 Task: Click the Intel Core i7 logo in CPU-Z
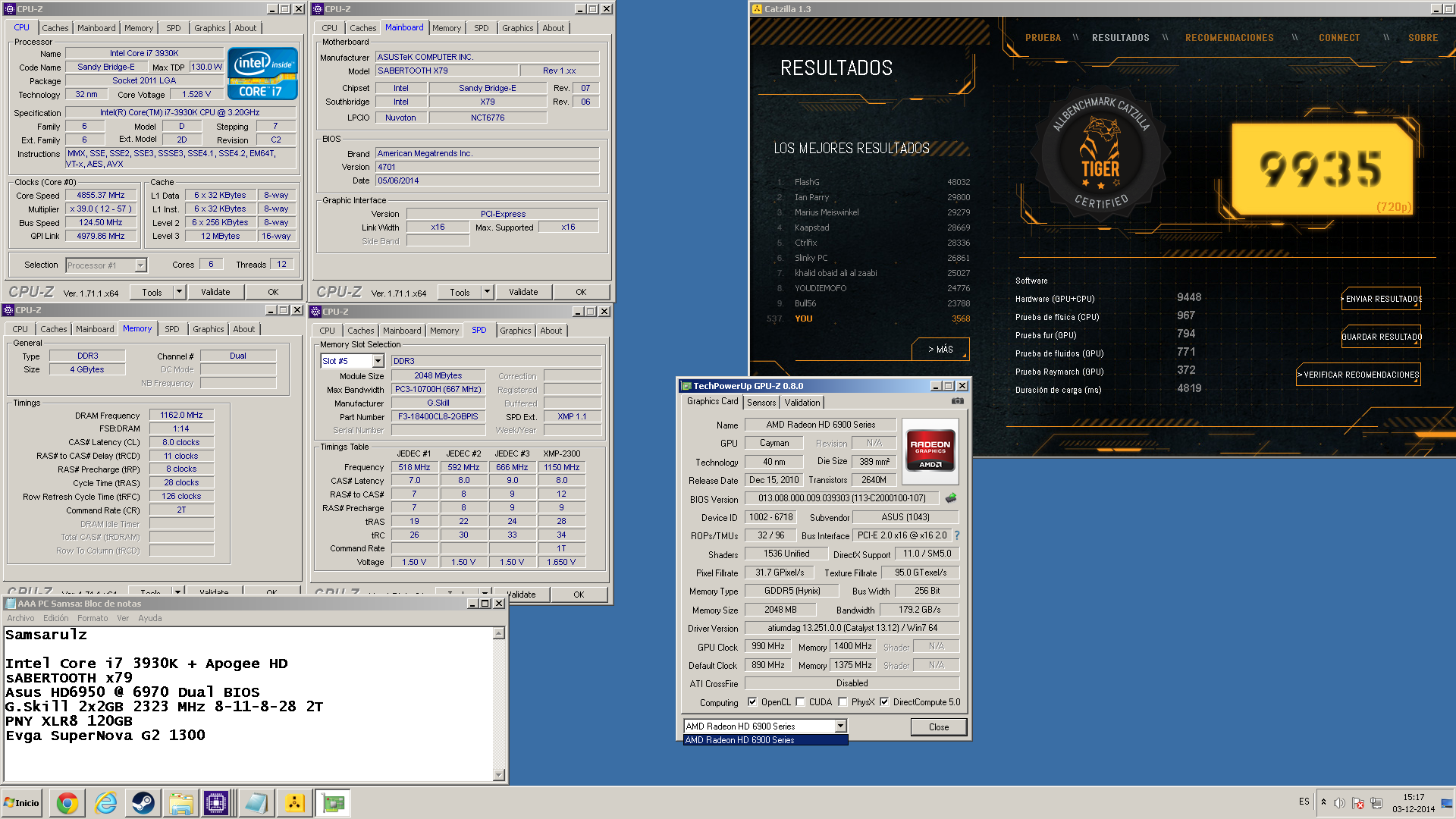click(x=262, y=74)
